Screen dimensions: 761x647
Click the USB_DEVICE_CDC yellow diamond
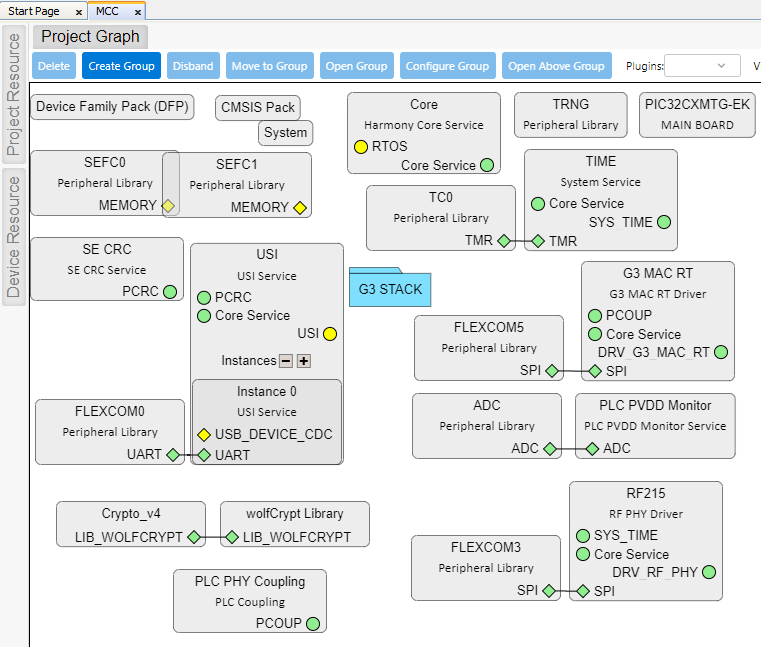point(204,435)
